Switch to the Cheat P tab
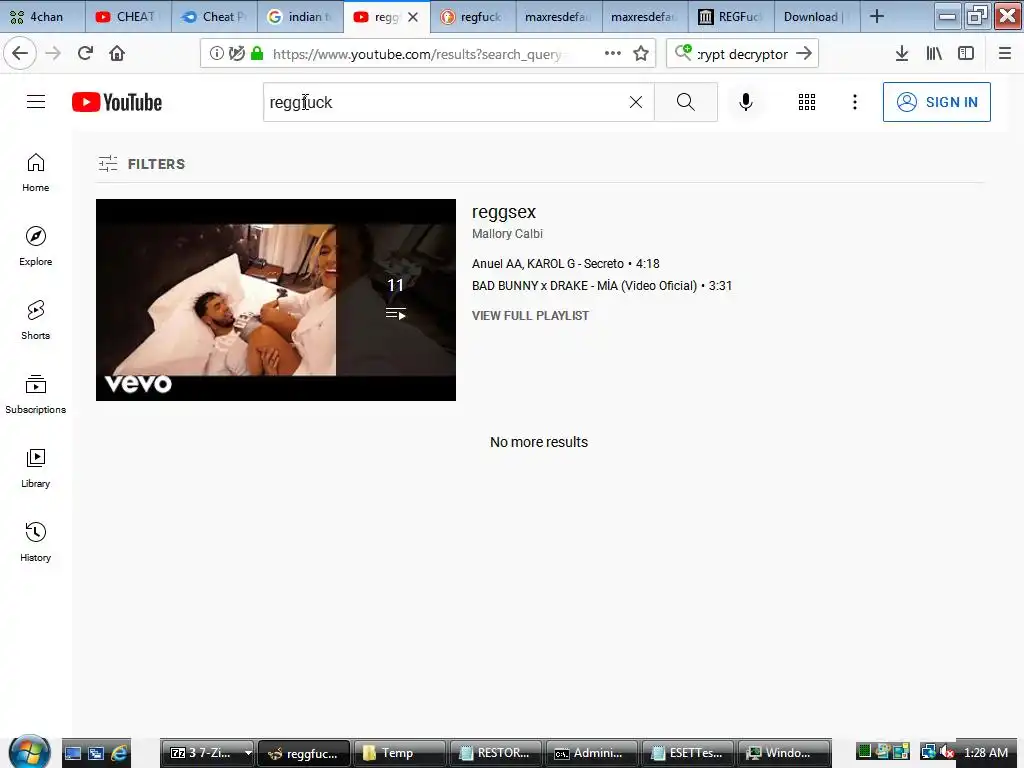Viewport: 1024px width, 768px height. [x=214, y=17]
